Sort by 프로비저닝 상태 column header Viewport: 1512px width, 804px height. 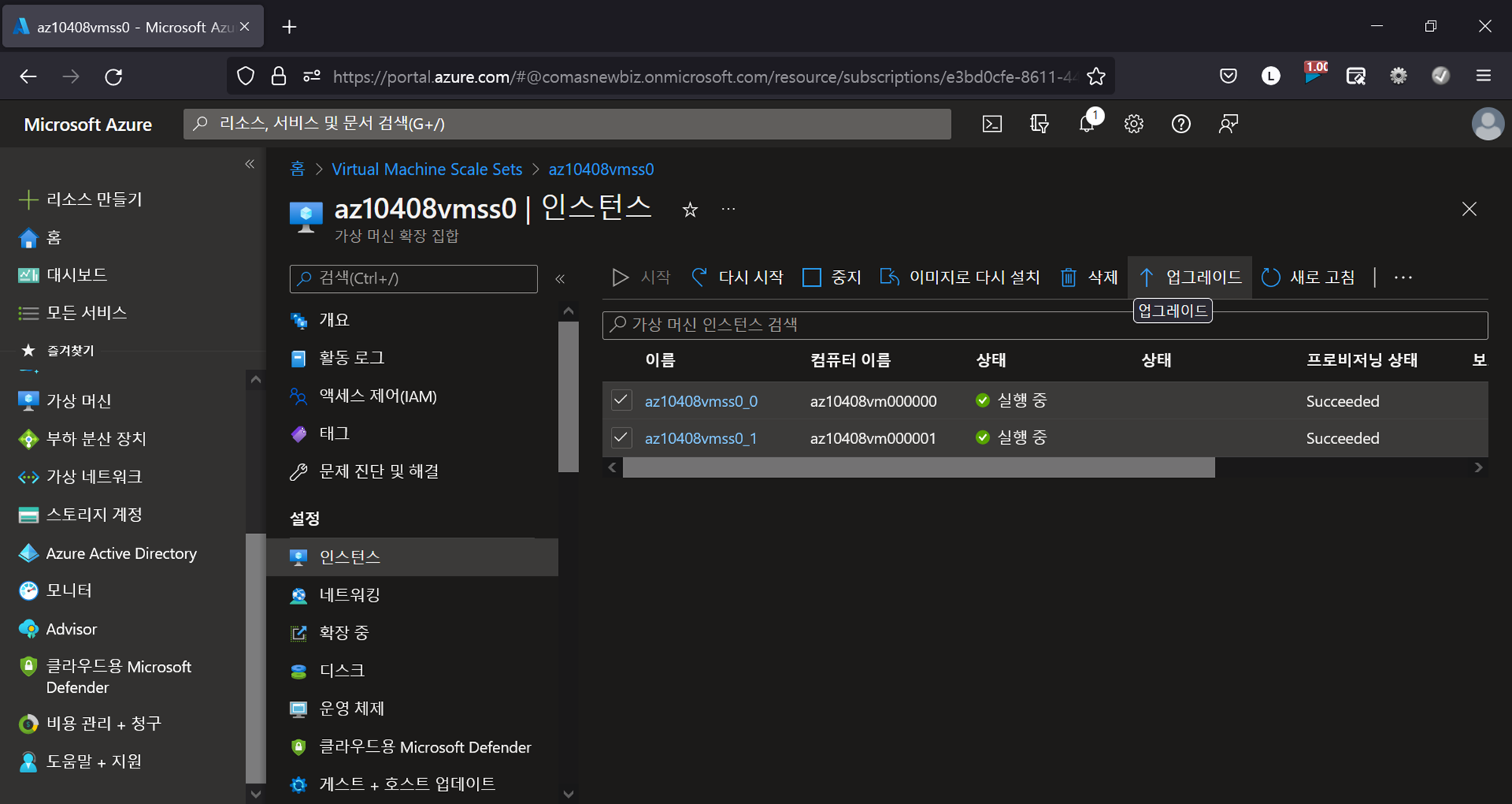[1362, 360]
